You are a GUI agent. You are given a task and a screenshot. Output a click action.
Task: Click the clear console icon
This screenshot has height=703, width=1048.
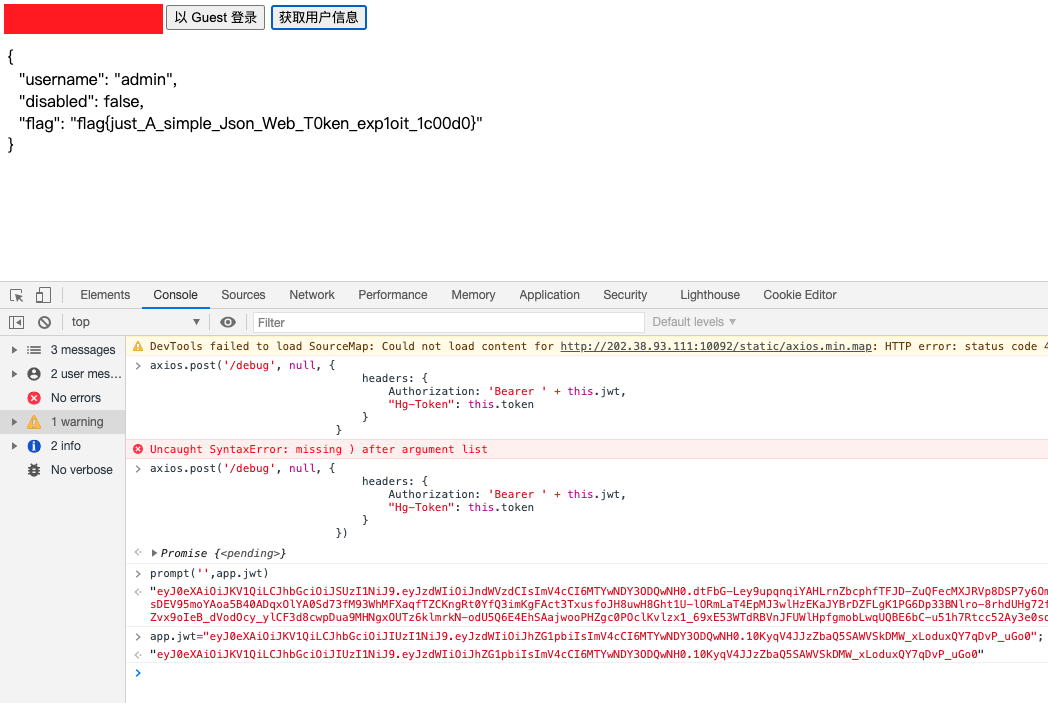tap(44, 322)
